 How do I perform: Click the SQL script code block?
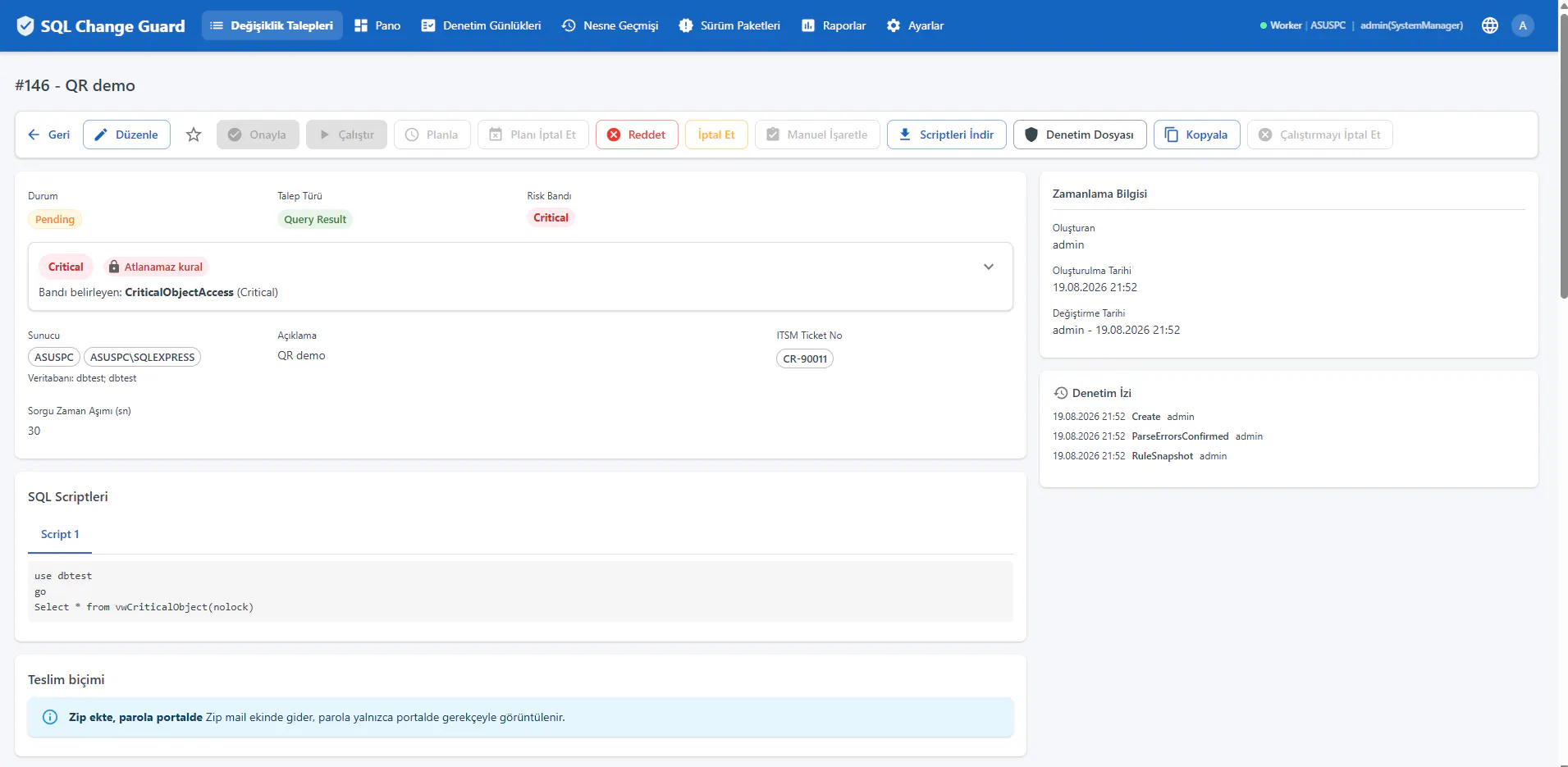[520, 591]
